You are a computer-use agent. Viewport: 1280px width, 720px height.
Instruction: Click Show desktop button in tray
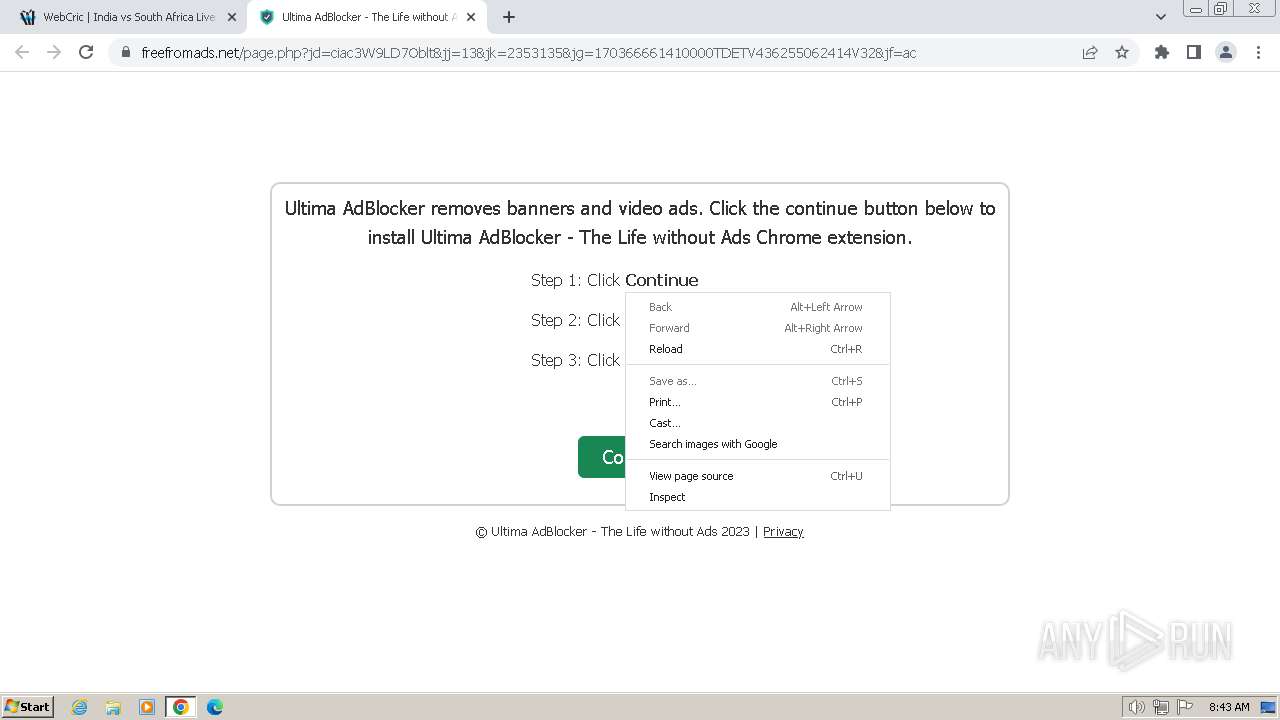point(1267,707)
